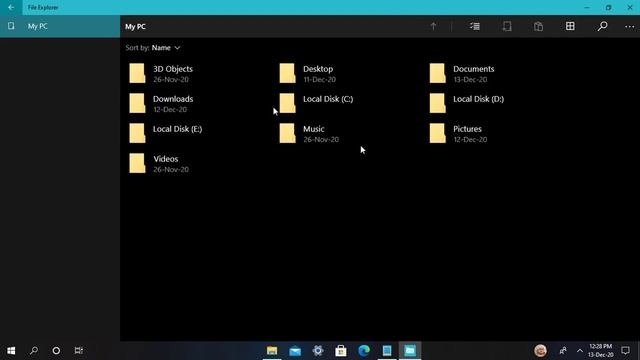The image size is (640, 360).
Task: Click the tablet/device toolbar icon
Action: point(507,27)
